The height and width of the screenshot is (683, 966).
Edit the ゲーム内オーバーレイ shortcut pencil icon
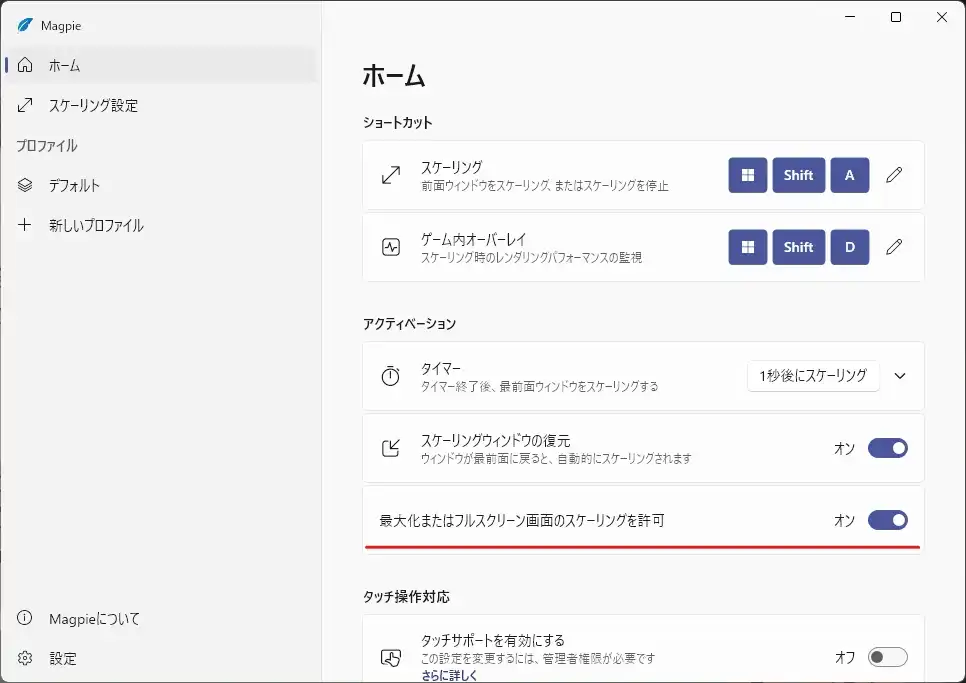coord(894,246)
